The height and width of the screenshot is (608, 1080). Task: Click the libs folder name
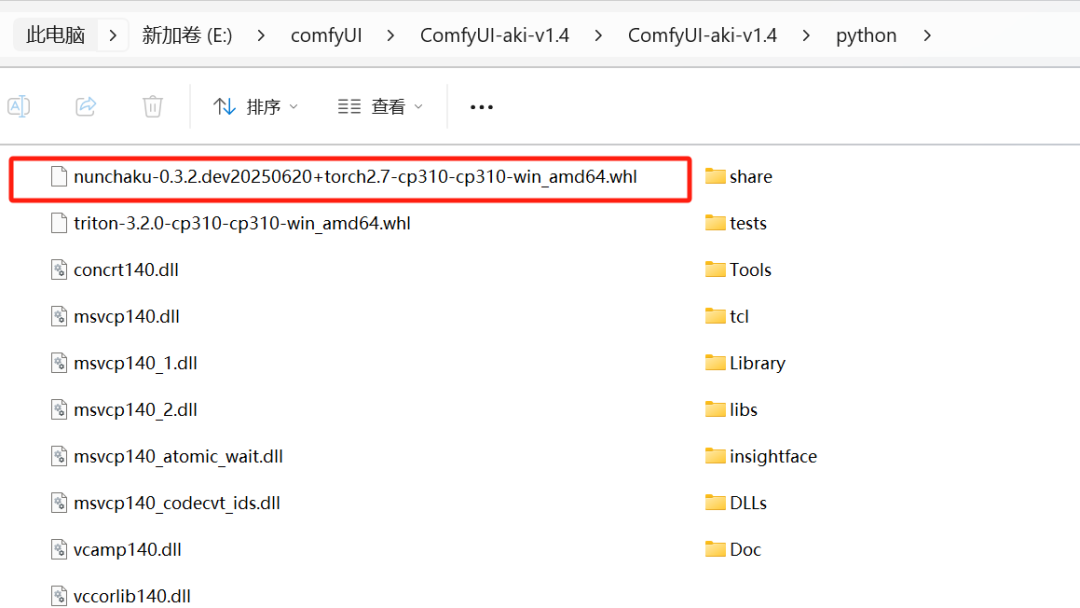click(743, 410)
